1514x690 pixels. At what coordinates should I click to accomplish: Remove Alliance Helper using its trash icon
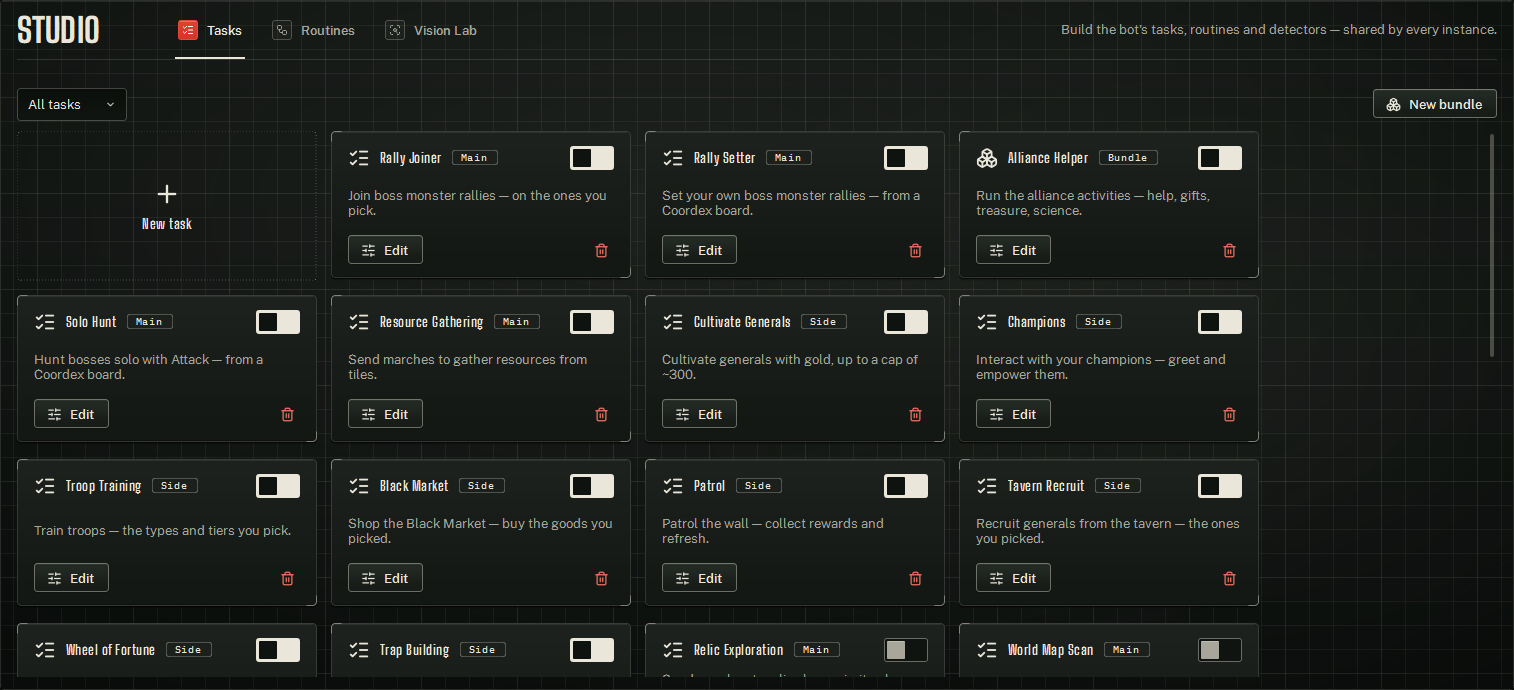tap(1229, 250)
